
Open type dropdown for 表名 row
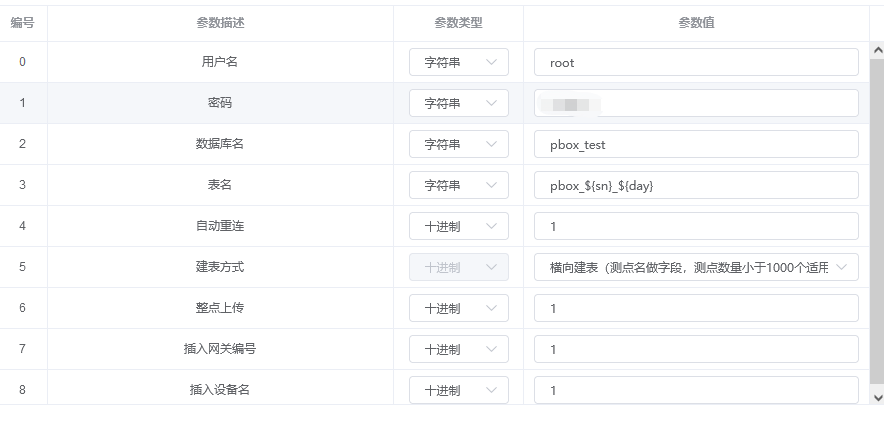coord(458,185)
